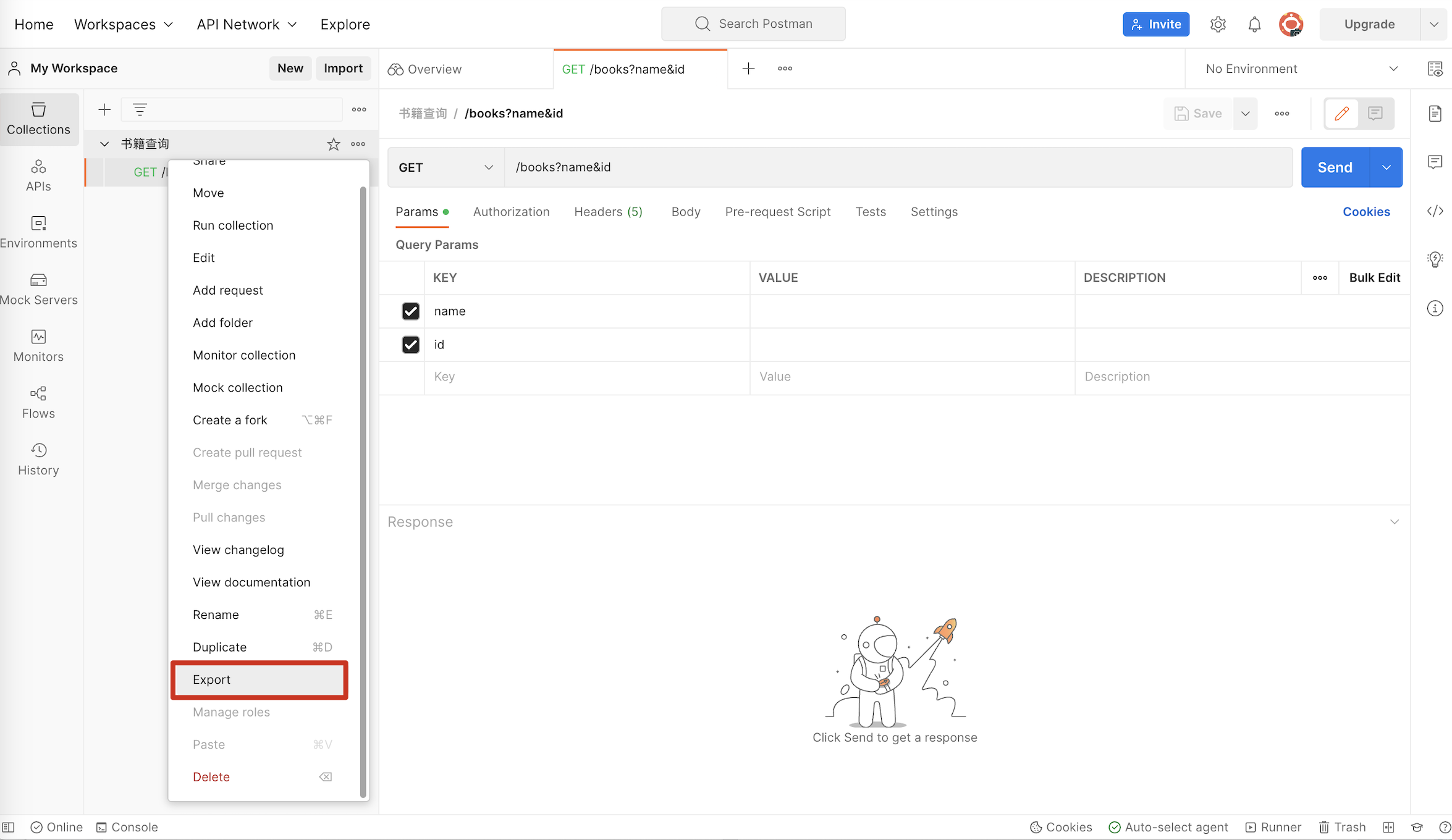
Task: Click the Send button
Action: (1334, 167)
